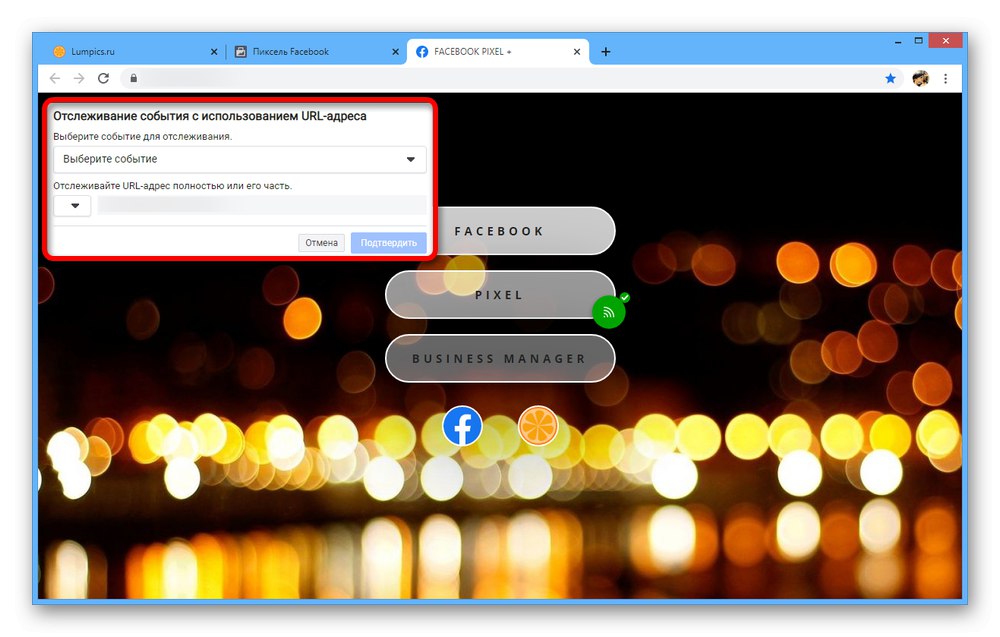
Task: Select the FACEBOOK PIXEL tab
Action: point(498,52)
